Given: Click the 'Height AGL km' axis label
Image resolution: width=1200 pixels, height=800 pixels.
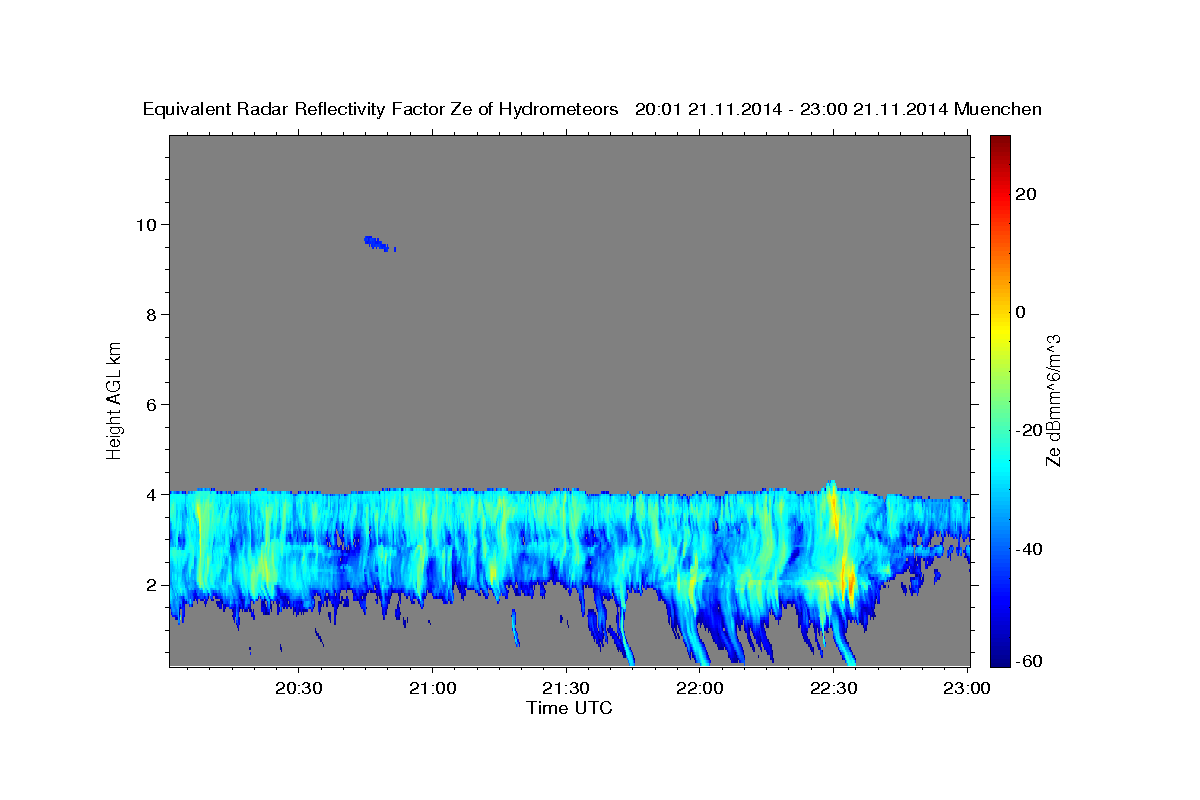Looking at the screenshot, I should (x=115, y=399).
